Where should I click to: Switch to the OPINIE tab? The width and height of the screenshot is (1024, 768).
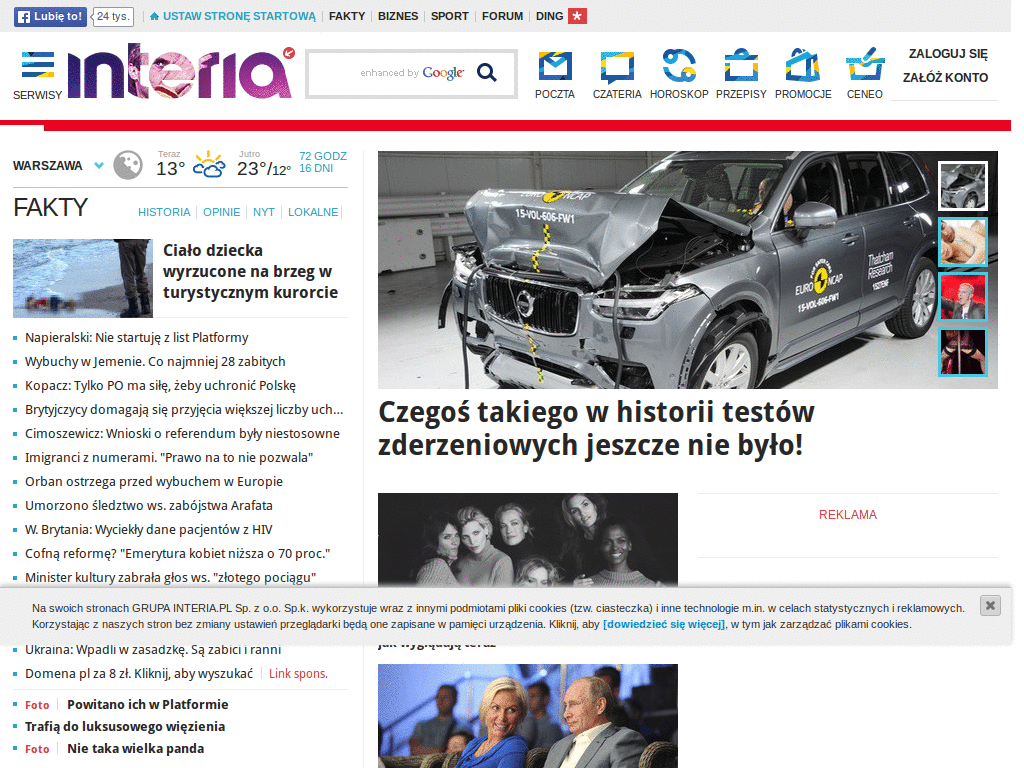pyautogui.click(x=221, y=212)
